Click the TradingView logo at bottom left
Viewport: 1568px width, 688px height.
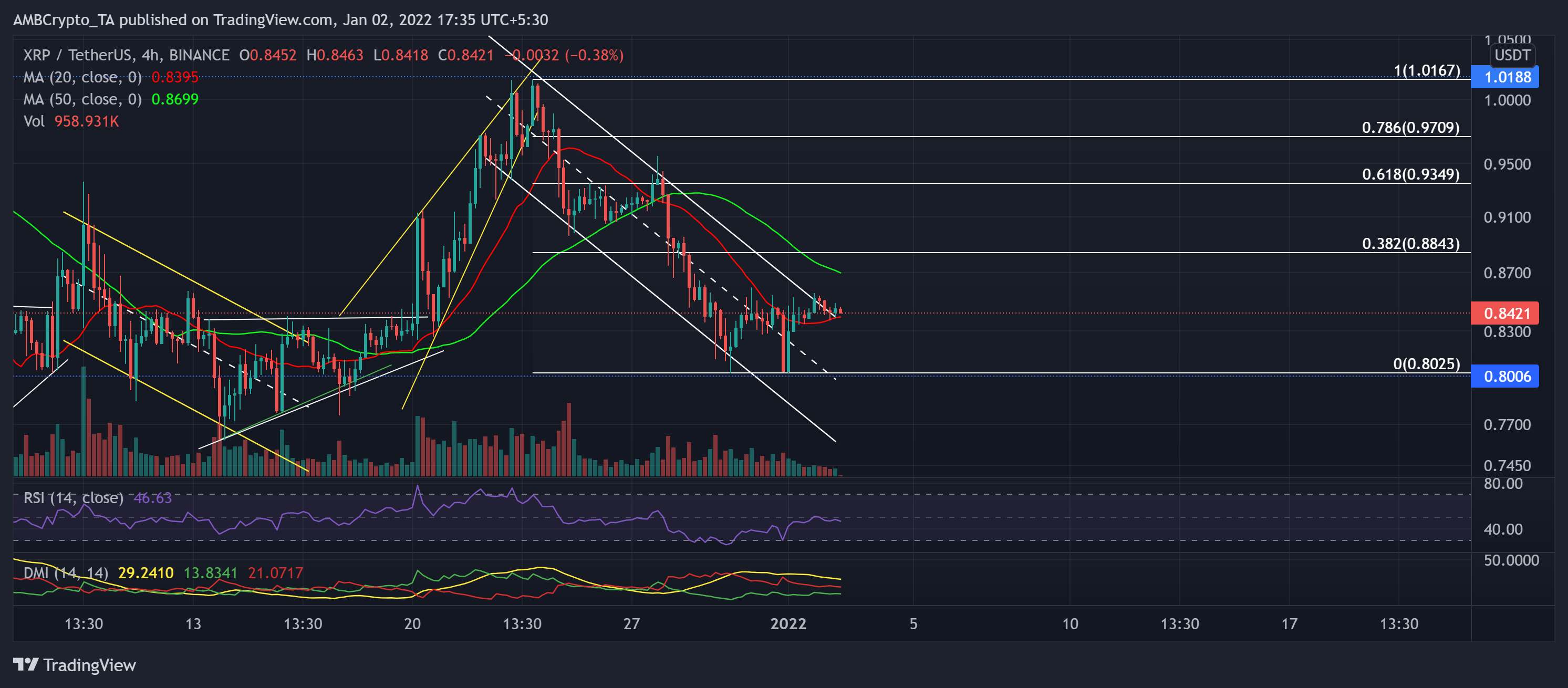[74, 665]
